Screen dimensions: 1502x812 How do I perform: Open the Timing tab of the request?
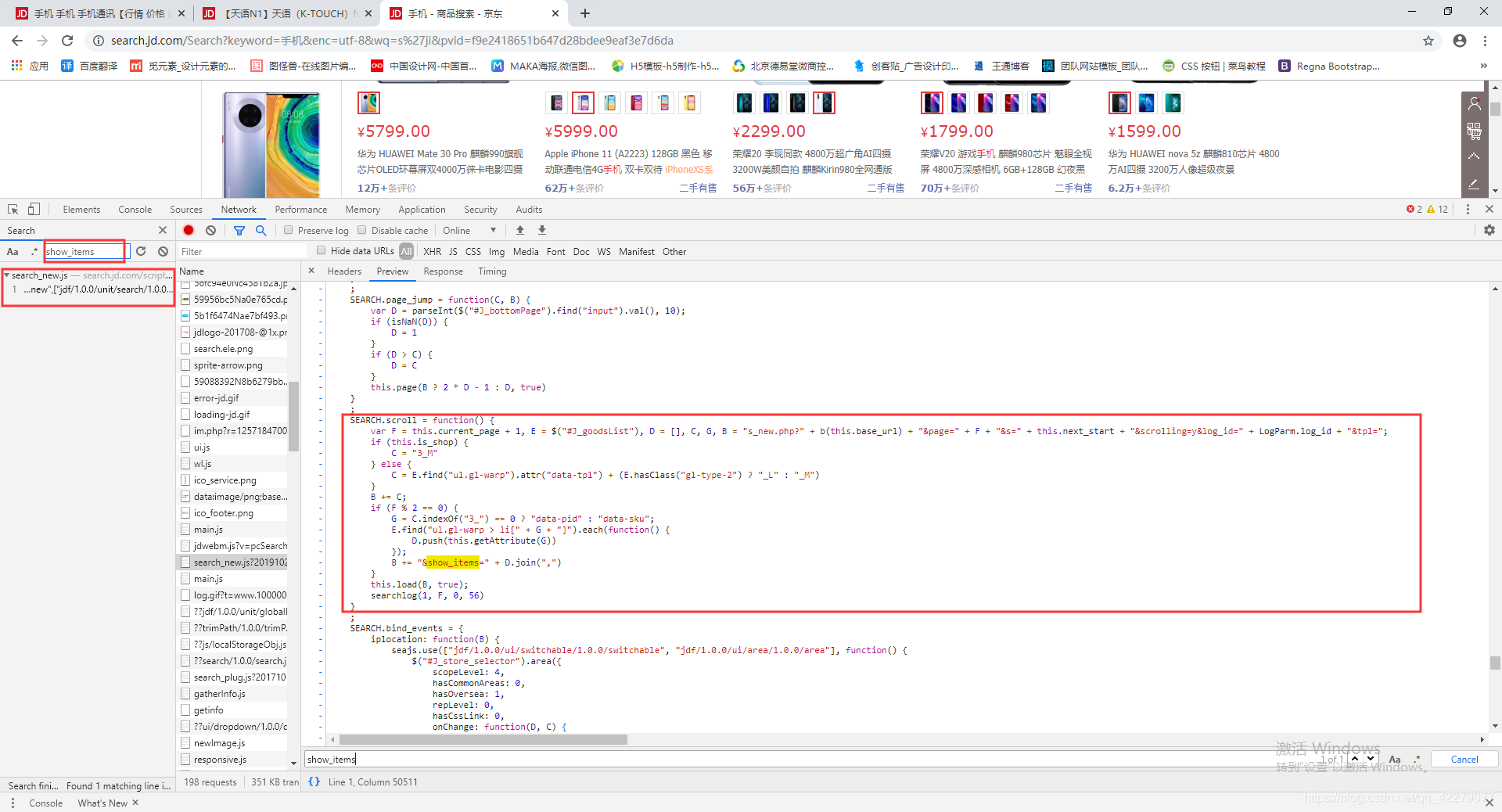[492, 271]
